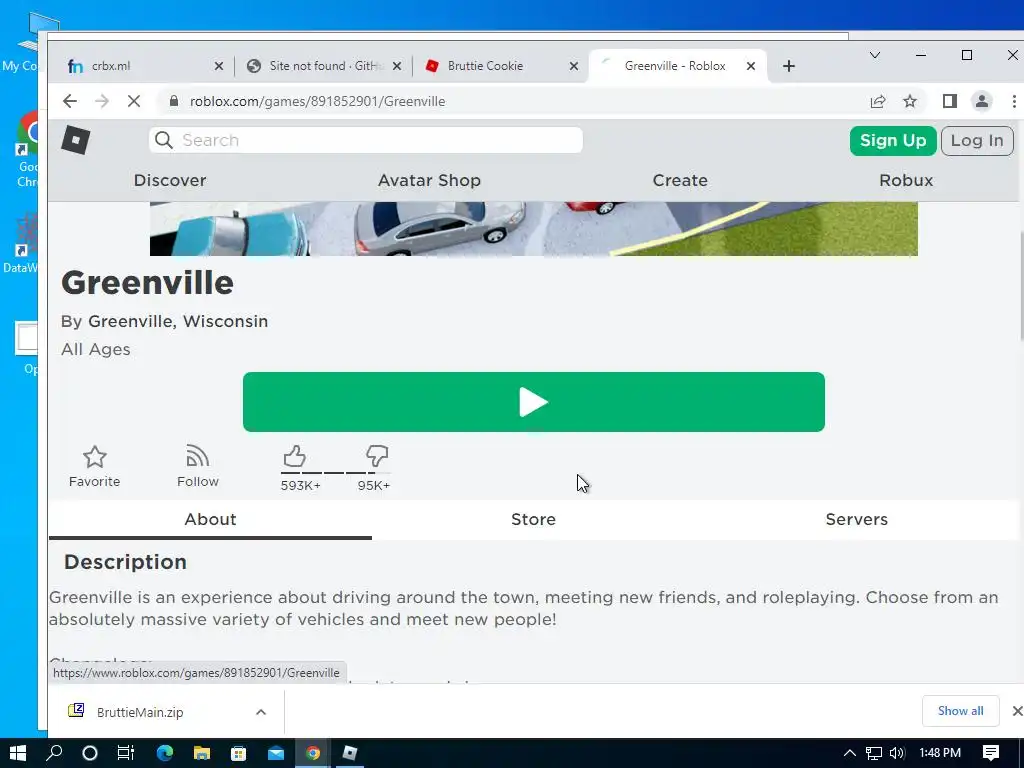Open Create in Roblox navigation
Image resolution: width=1024 pixels, height=768 pixels.
(x=680, y=180)
